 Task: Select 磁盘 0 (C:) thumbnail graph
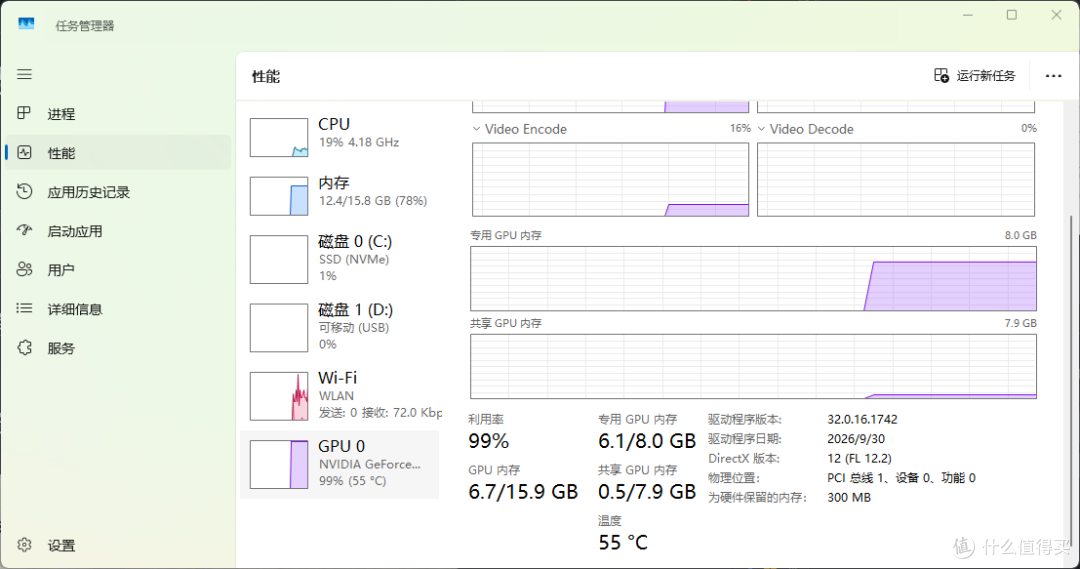click(279, 259)
